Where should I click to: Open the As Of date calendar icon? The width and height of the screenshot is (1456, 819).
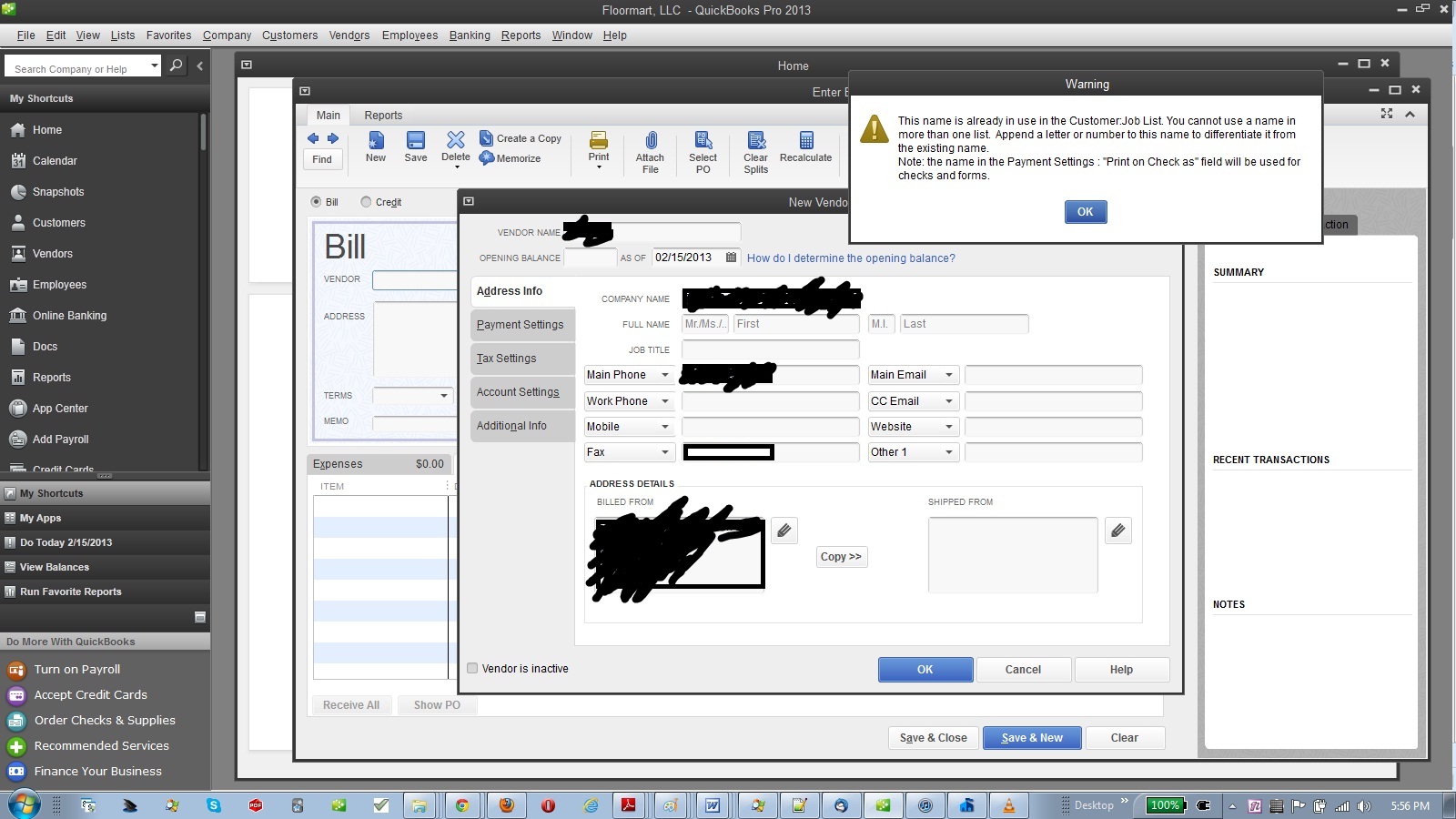point(731,258)
